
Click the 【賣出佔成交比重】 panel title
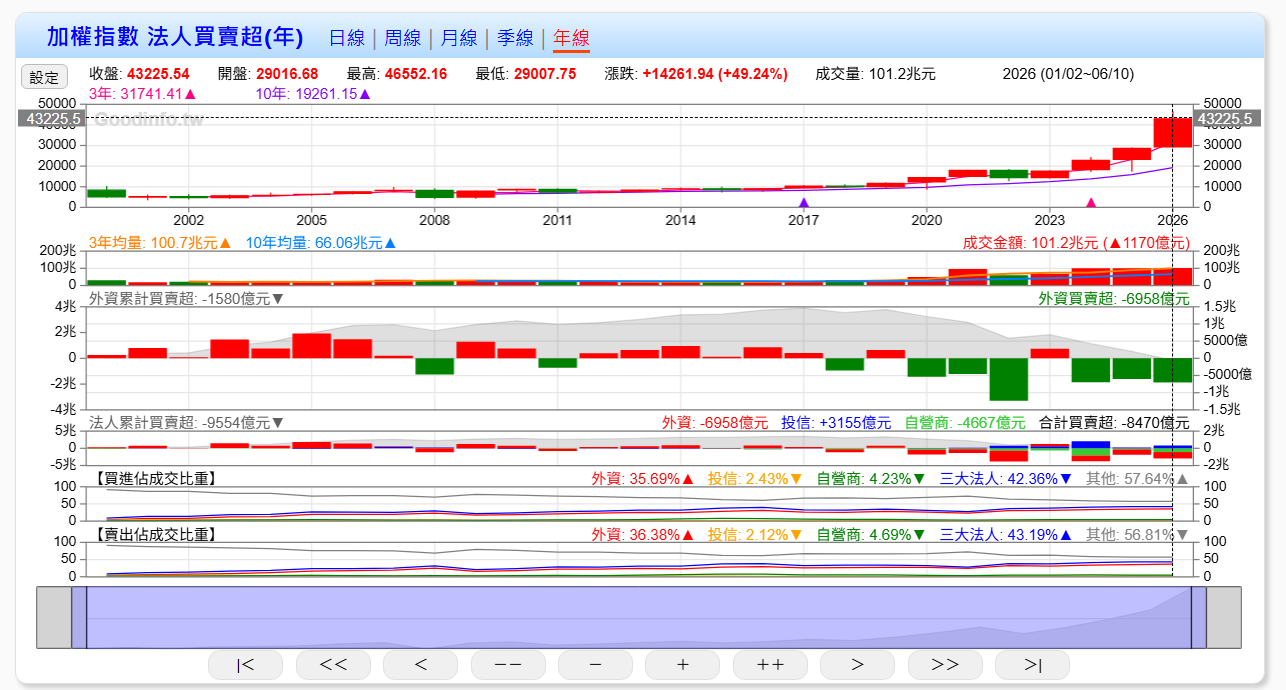(x=158, y=535)
